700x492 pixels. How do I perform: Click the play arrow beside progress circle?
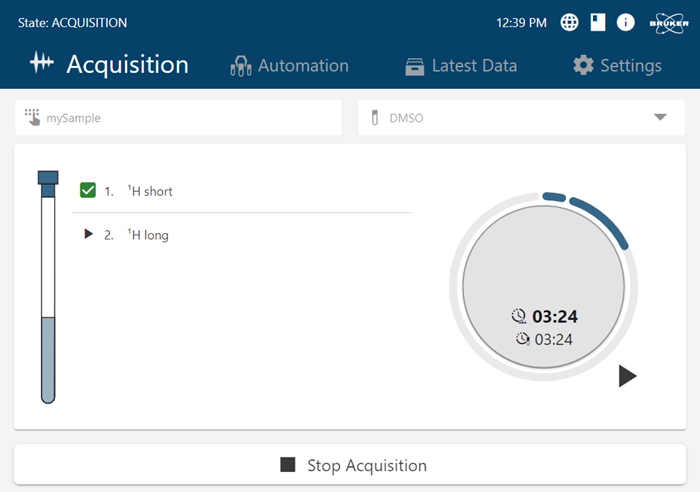627,376
